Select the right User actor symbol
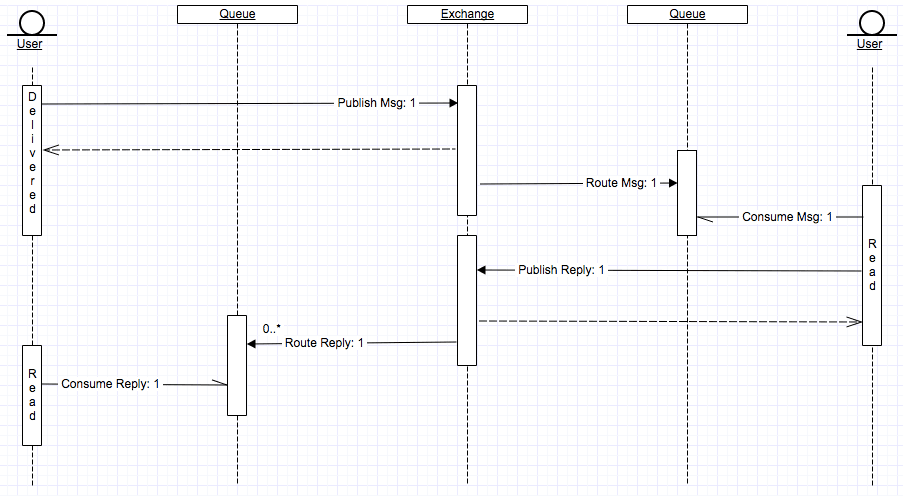This screenshot has width=903, height=496. (872, 24)
